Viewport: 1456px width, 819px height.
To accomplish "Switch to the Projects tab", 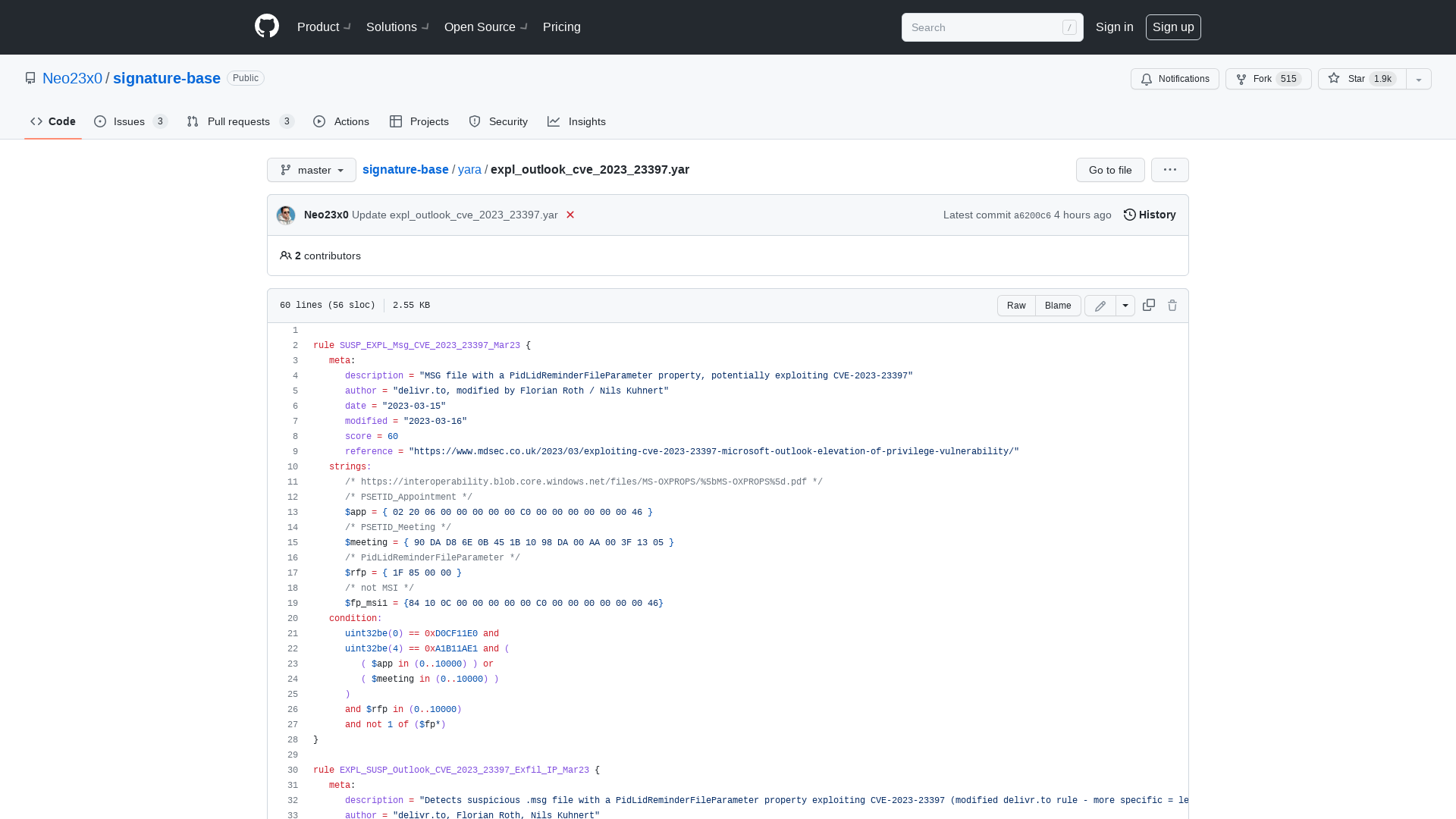I will 419,121.
